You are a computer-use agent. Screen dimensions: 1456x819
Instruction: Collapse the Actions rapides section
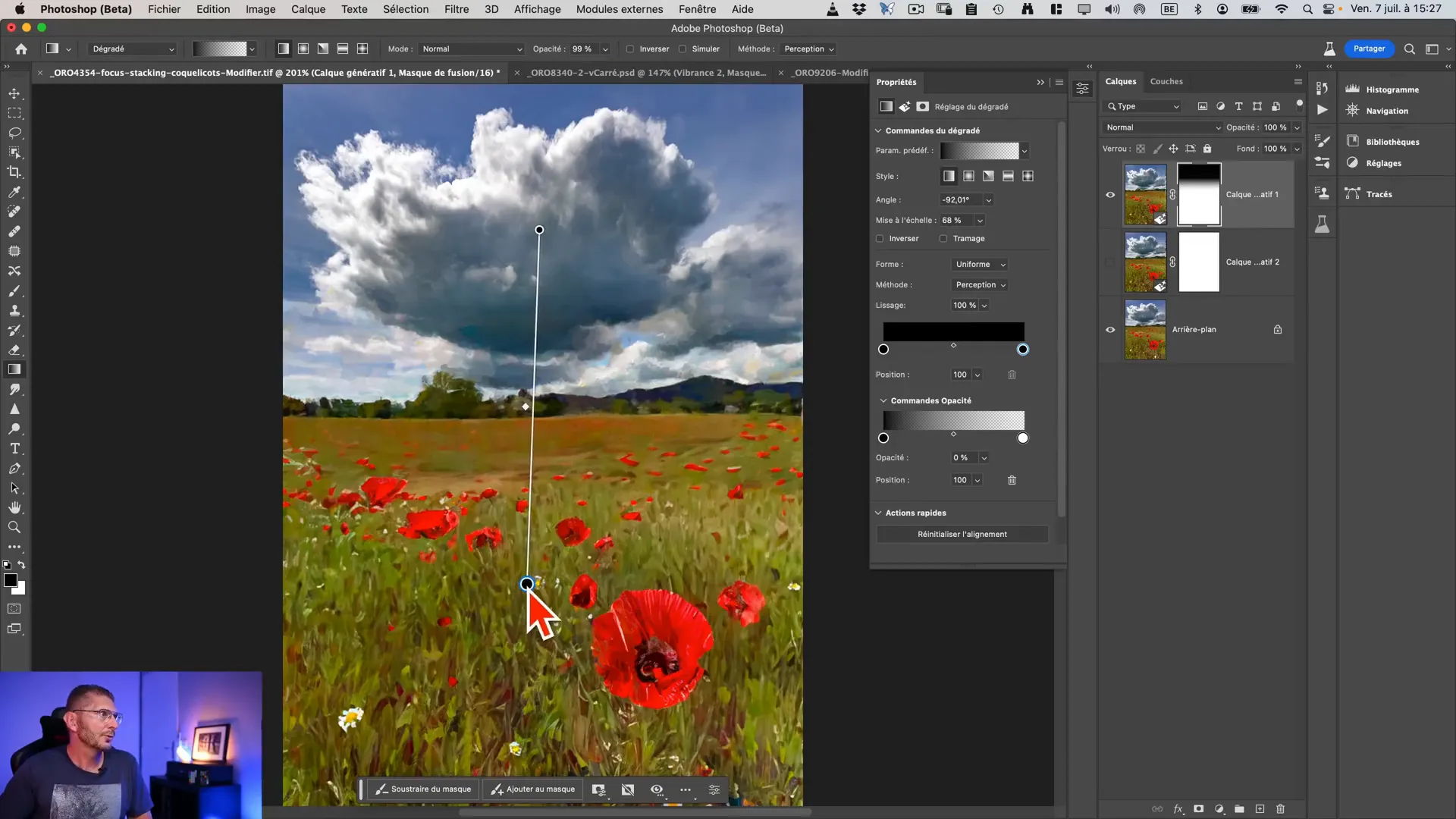878,513
